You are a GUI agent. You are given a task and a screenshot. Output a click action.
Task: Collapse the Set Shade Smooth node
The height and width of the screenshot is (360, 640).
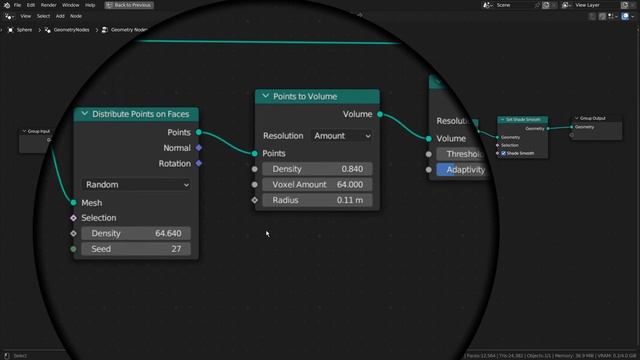pos(502,120)
